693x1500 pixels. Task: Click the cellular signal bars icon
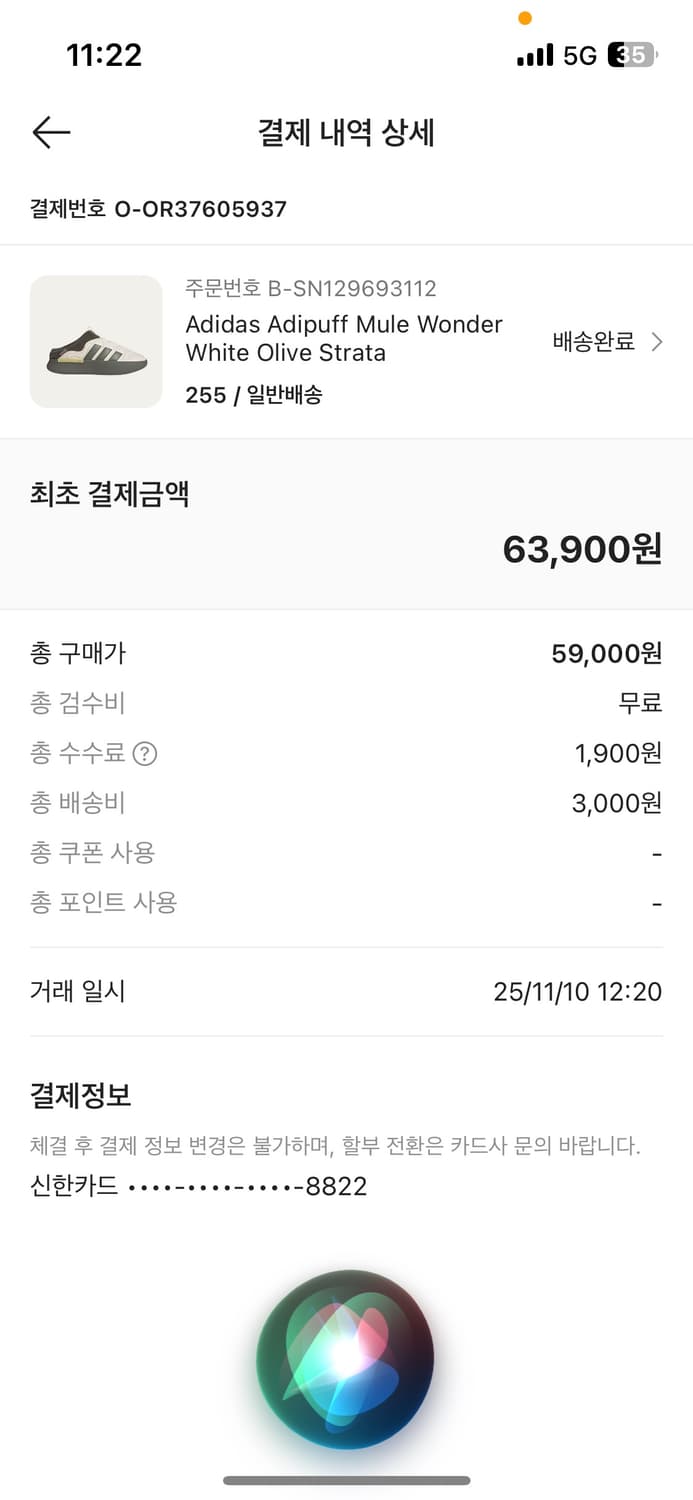point(535,56)
